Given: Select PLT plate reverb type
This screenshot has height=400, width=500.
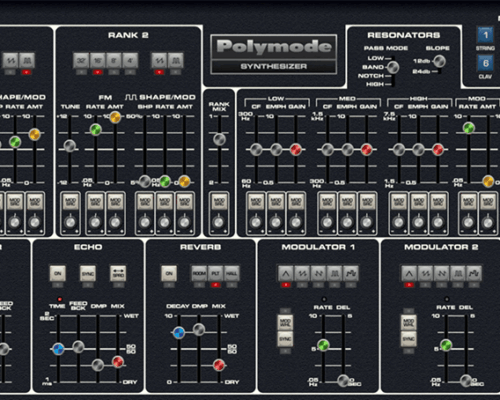Looking at the screenshot, I should click(x=215, y=273).
